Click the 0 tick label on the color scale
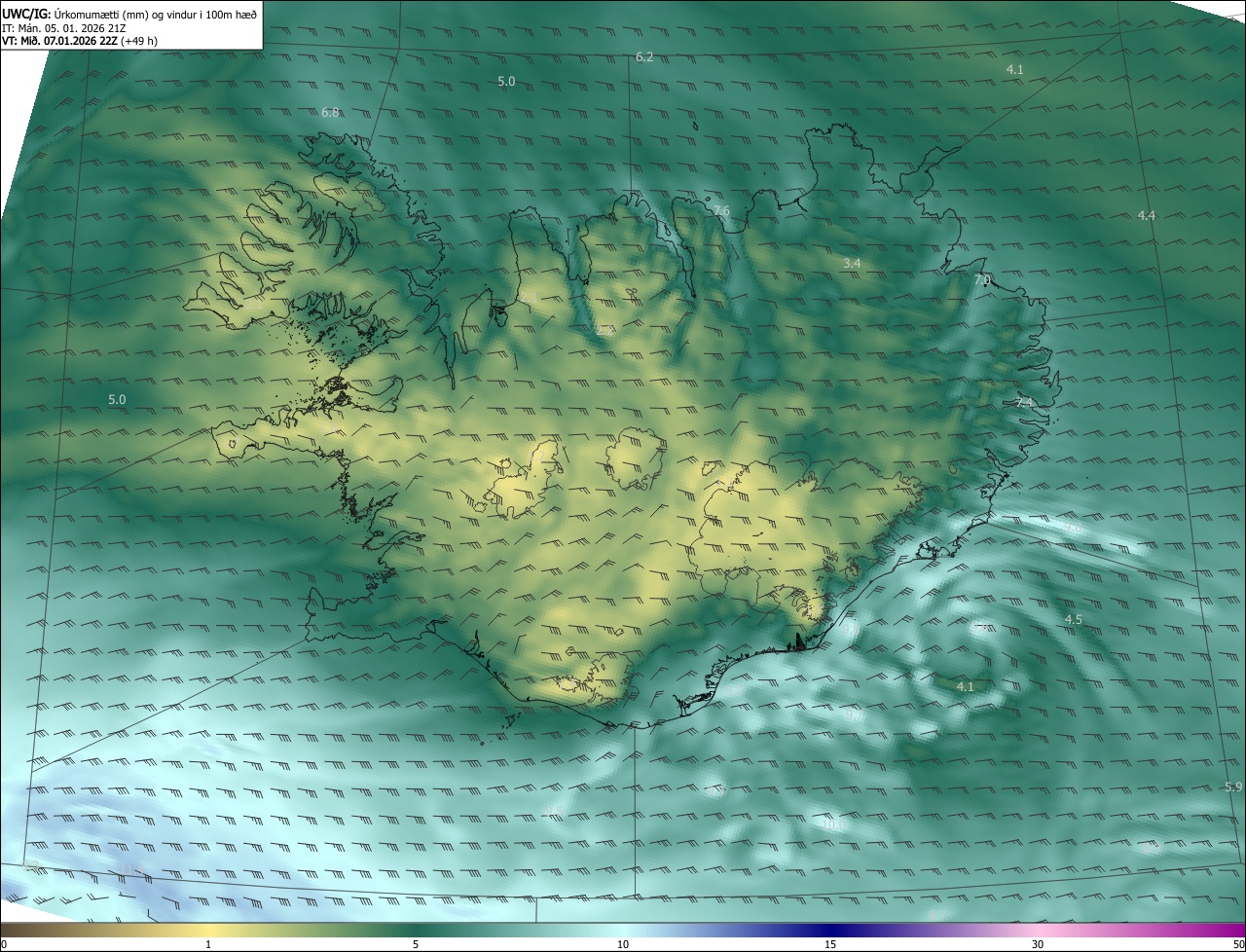1246x952 pixels. (4, 944)
